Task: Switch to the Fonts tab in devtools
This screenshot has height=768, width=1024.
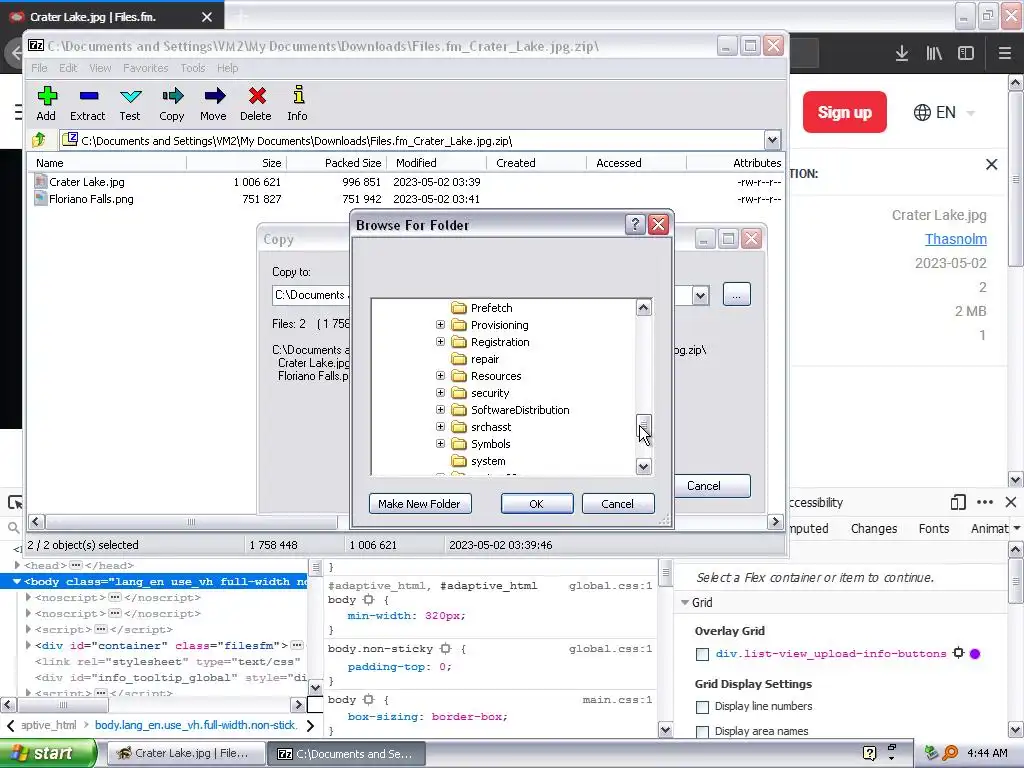Action: click(x=934, y=528)
